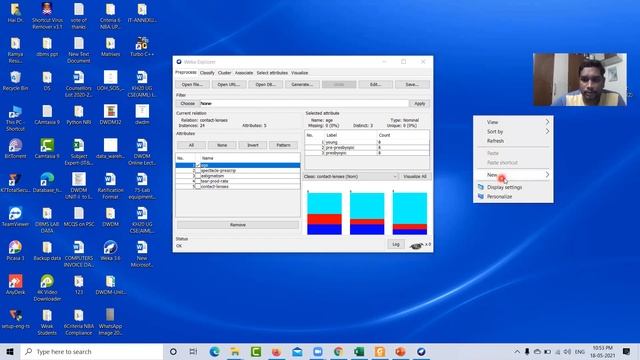Open File Explorer from the taskbar
The width and height of the screenshot is (640, 360).
tap(235, 351)
